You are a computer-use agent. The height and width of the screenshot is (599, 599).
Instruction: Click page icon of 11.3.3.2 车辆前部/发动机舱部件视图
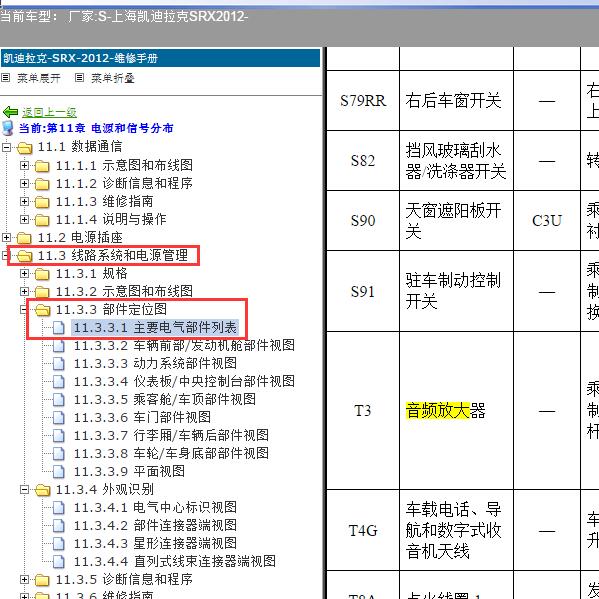(x=59, y=345)
